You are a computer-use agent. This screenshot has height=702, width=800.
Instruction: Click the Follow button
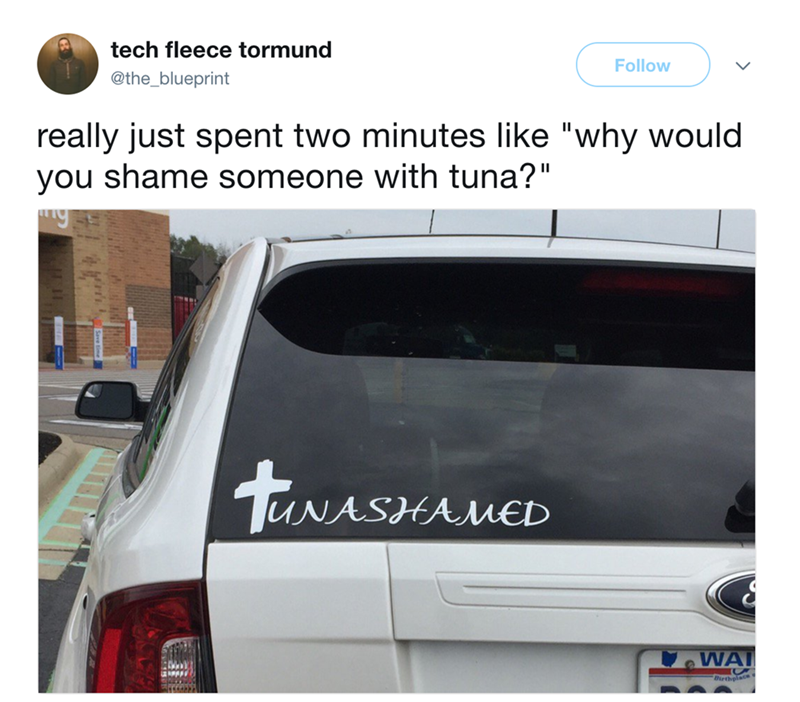643,65
